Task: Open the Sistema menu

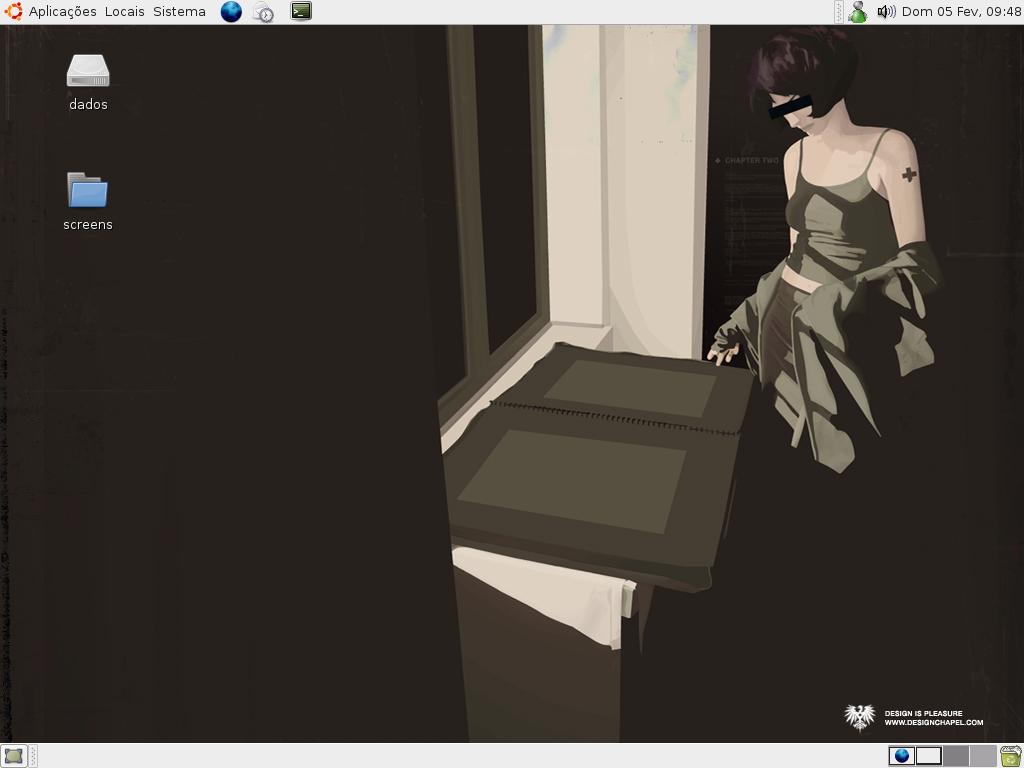Action: coord(179,12)
